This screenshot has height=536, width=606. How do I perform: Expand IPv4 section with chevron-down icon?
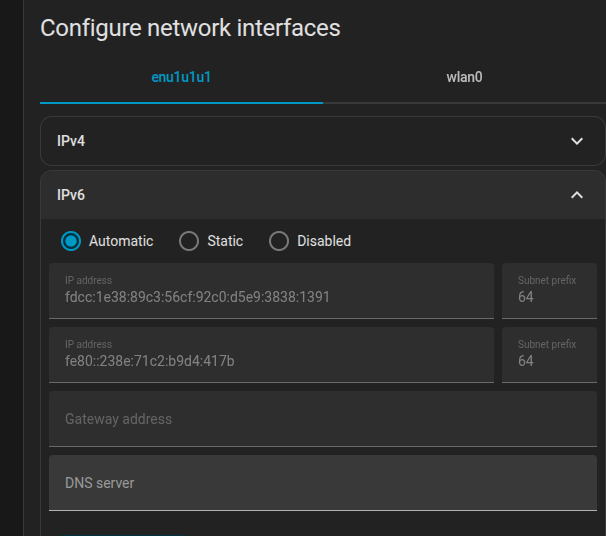click(x=577, y=141)
